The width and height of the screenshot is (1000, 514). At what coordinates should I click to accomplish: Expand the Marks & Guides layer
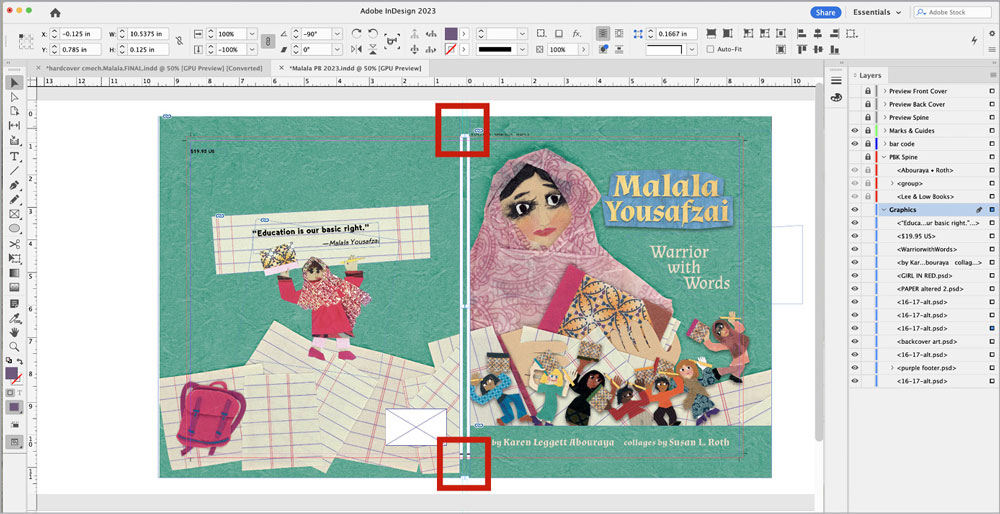coord(885,131)
